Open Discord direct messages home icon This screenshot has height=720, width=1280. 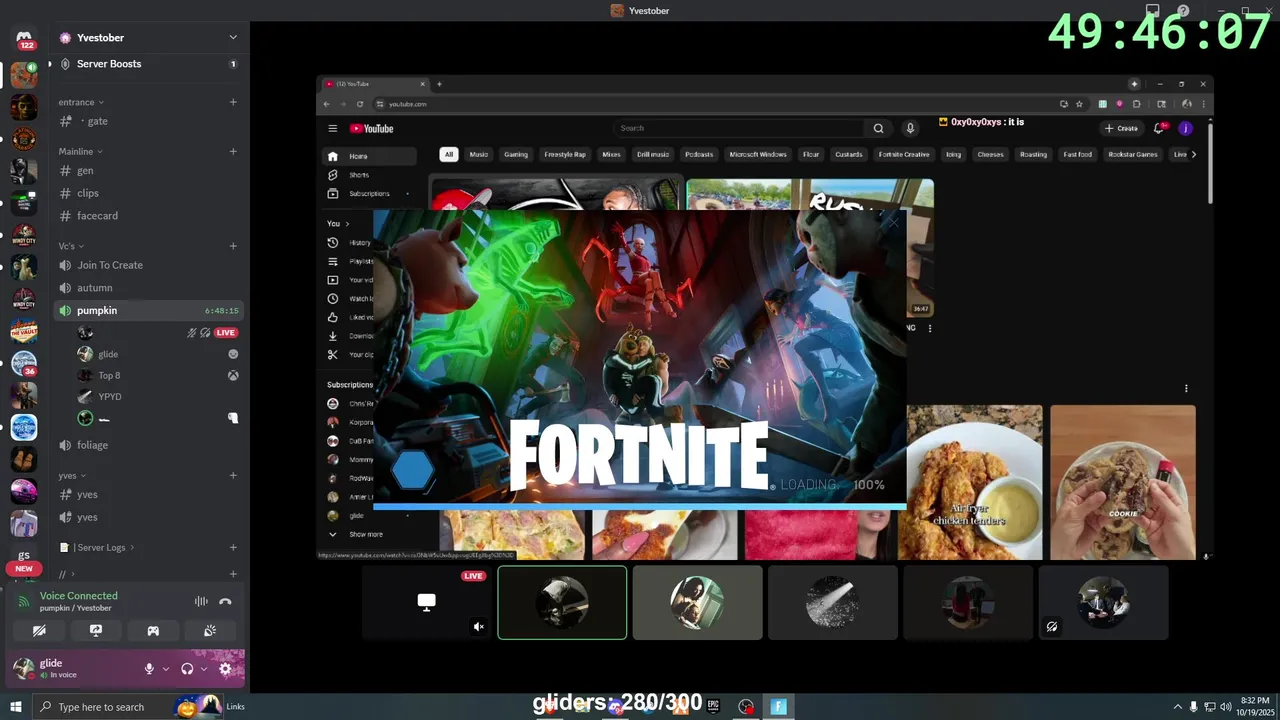(x=24, y=40)
